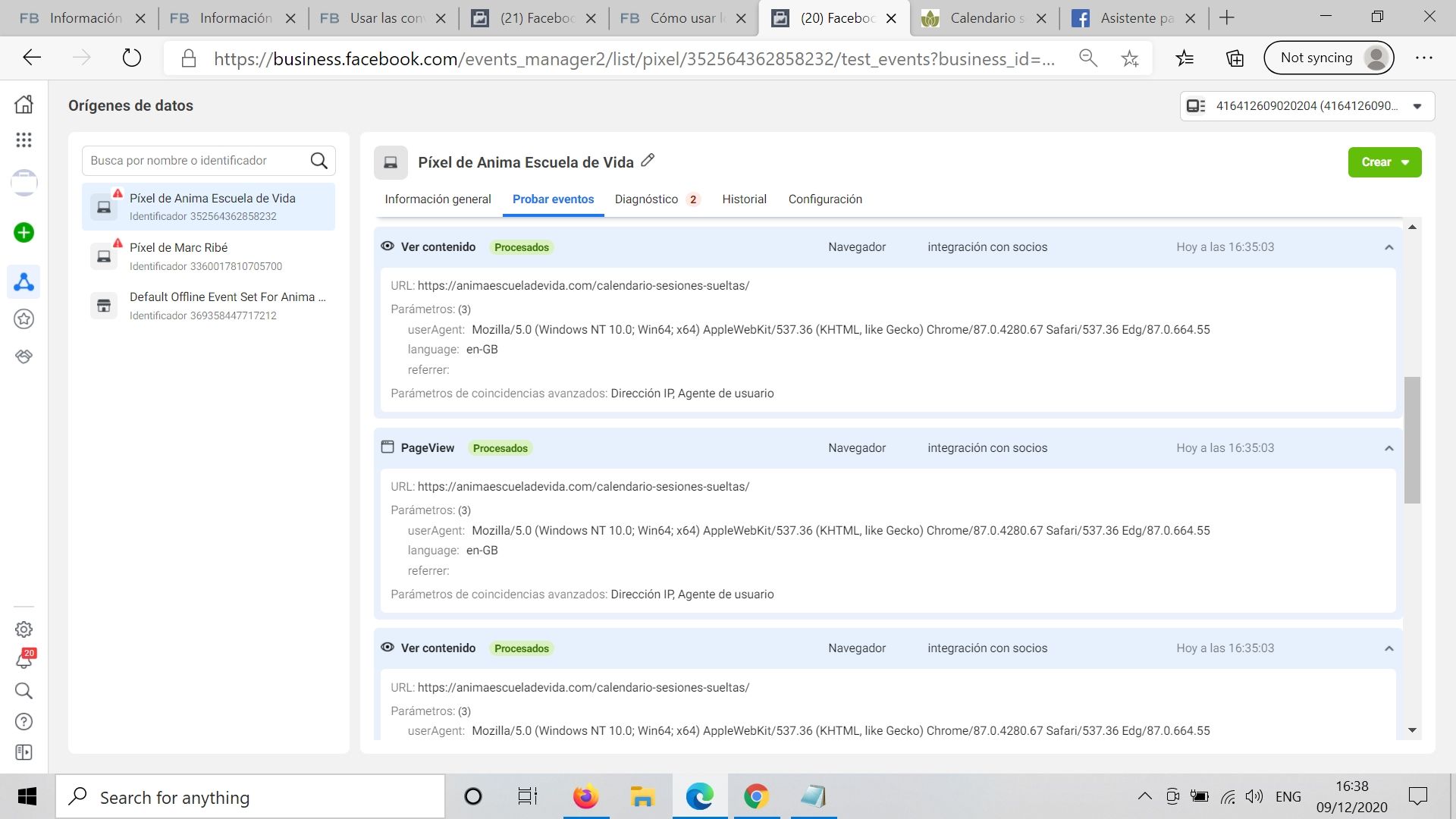1456x819 pixels.
Task: Click the events list scrollbar thumb
Action: click(x=1412, y=440)
